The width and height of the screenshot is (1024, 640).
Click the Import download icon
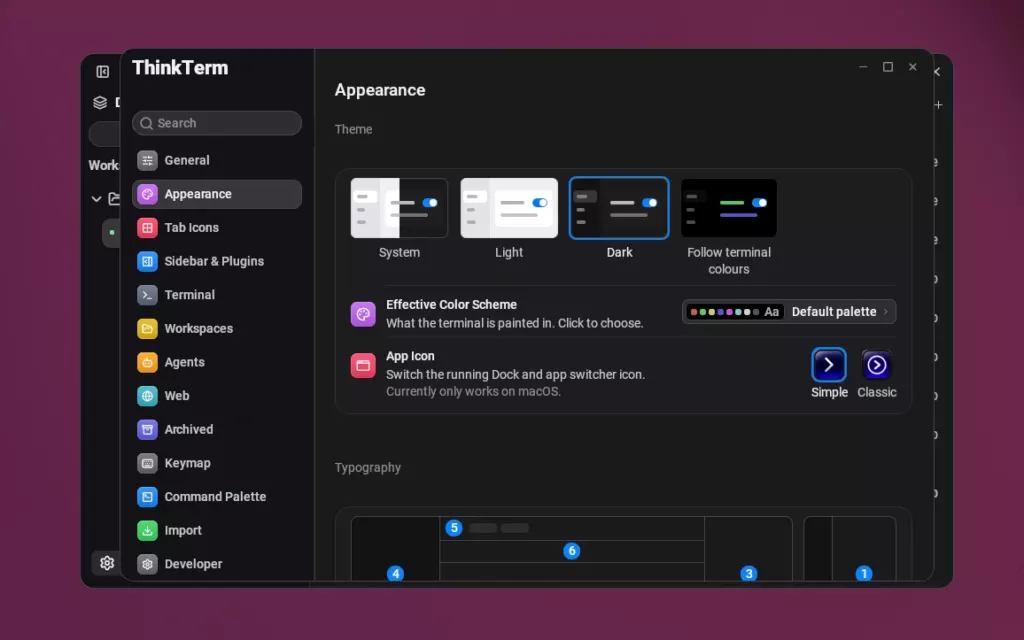[x=147, y=530]
